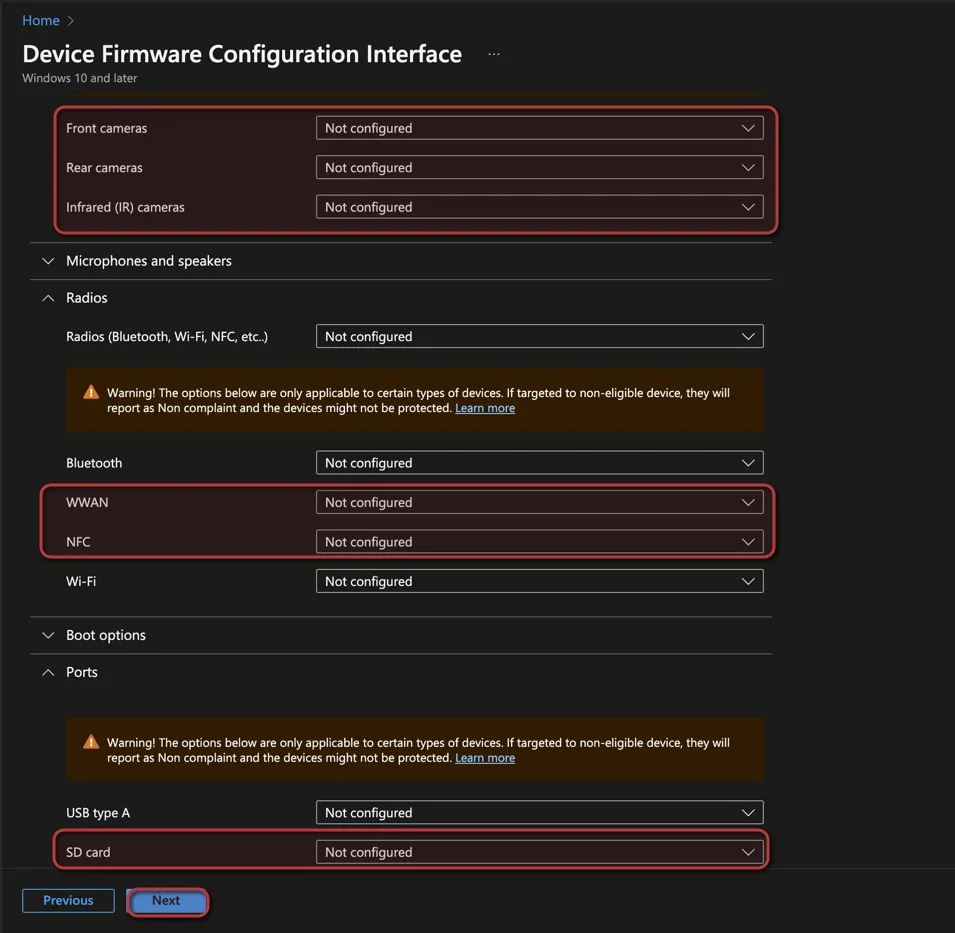Click the 'Front cameras' label
This screenshot has height=933, width=955.
point(107,129)
